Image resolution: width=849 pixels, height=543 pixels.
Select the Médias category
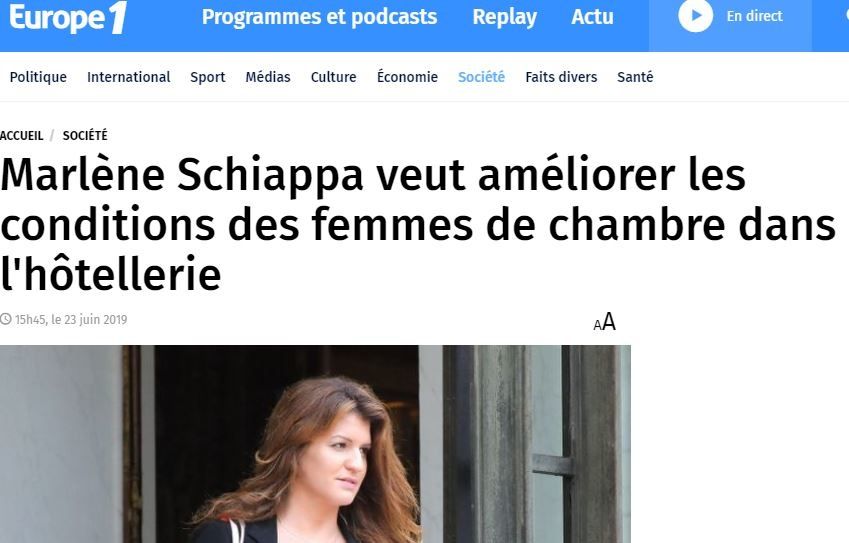268,77
